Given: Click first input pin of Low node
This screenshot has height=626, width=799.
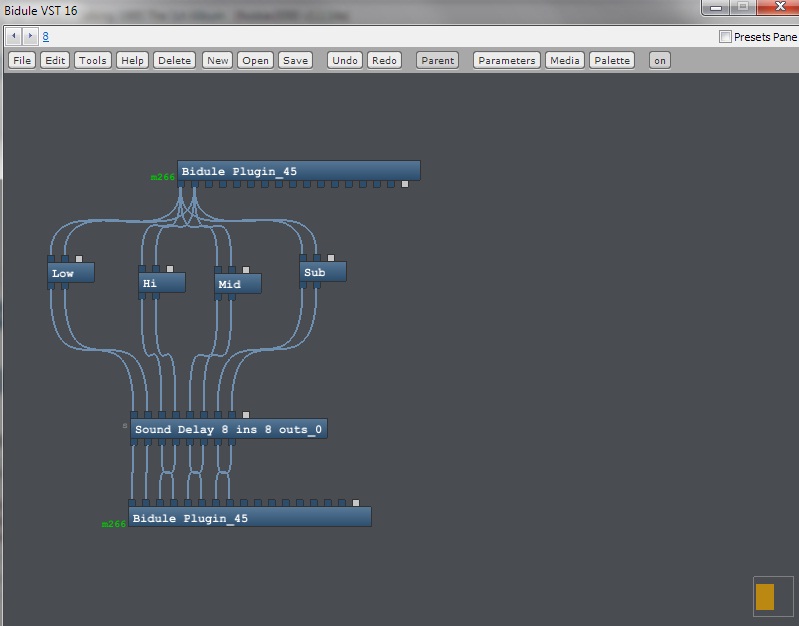Looking at the screenshot, I should pyautogui.click(x=51, y=259).
